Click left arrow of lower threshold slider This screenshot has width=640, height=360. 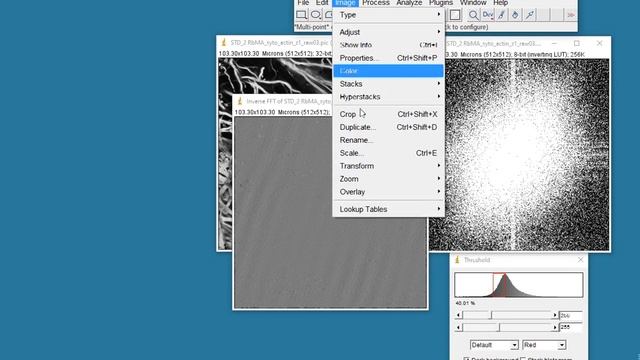click(458, 327)
